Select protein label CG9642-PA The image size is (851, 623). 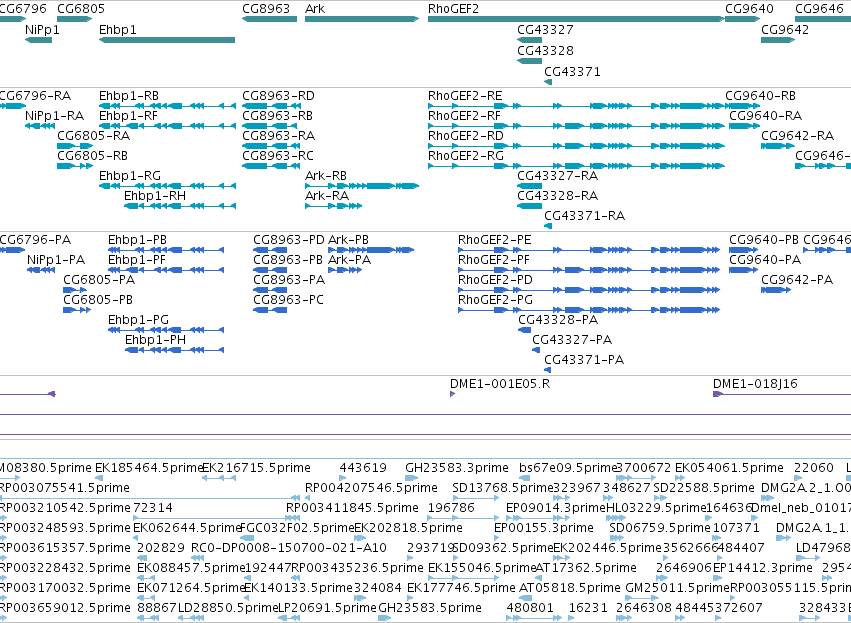[x=797, y=280]
